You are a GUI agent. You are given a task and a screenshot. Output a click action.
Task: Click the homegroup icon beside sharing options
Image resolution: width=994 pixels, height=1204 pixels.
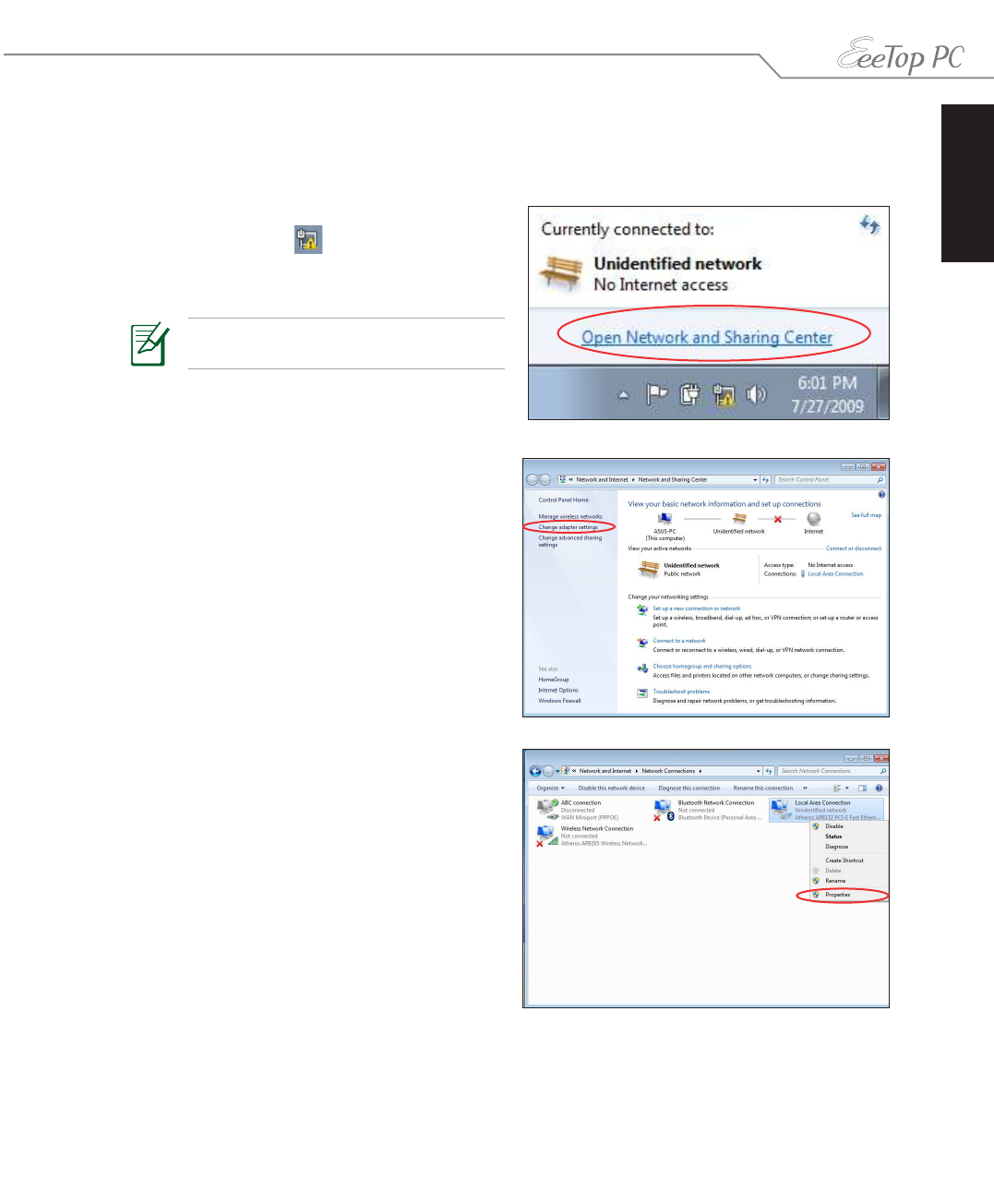[x=642, y=668]
